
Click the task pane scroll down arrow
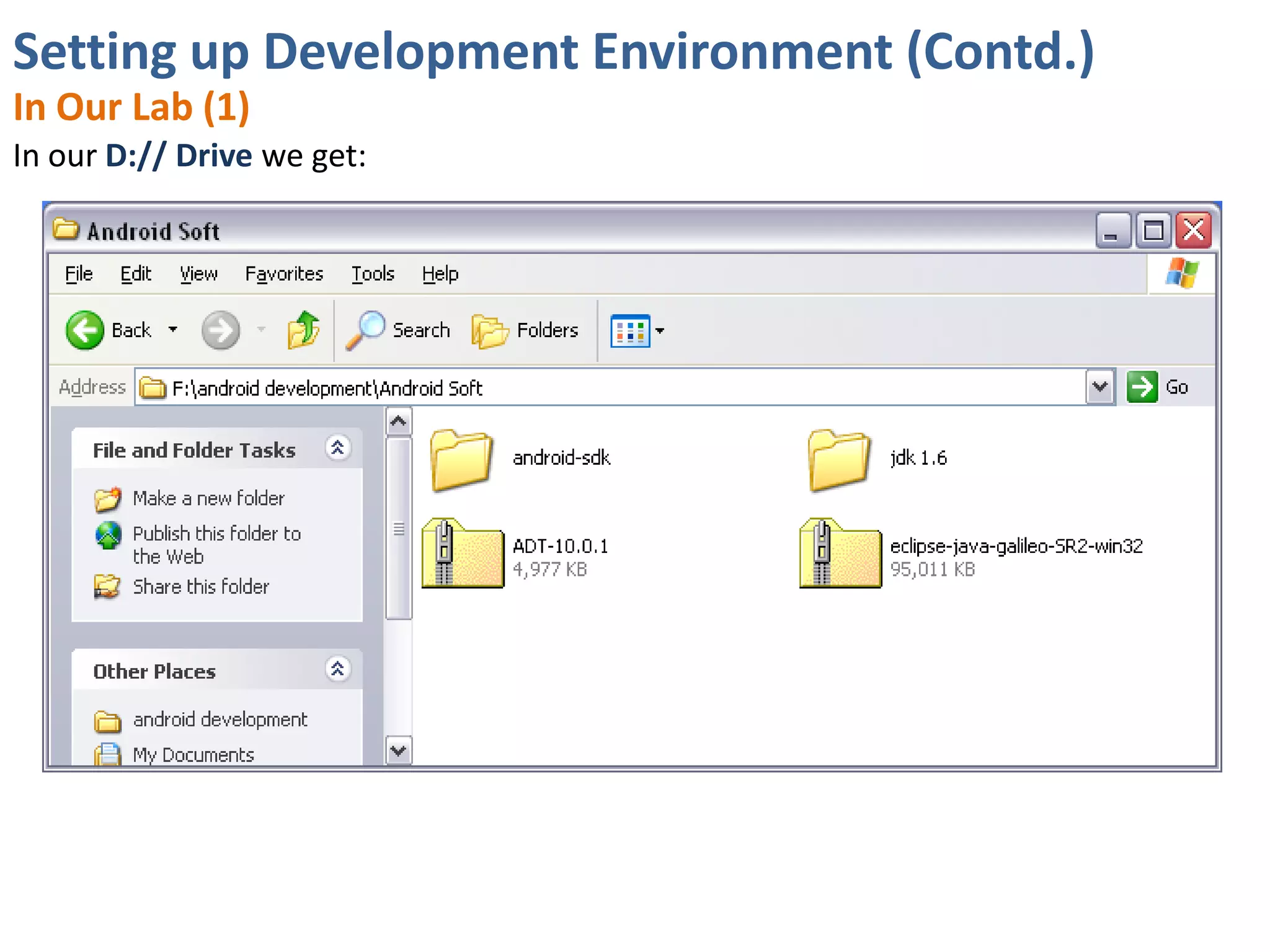click(x=398, y=751)
